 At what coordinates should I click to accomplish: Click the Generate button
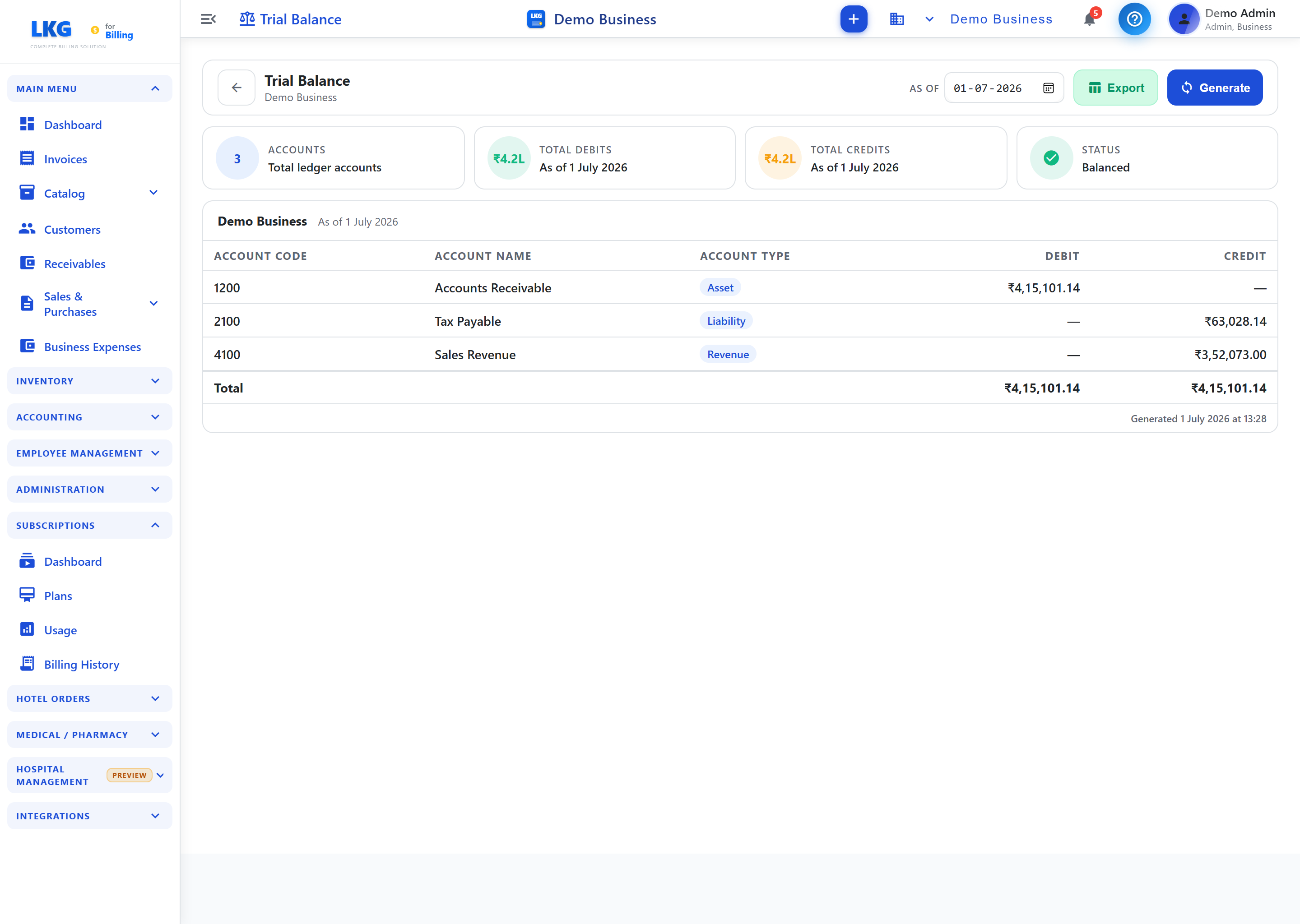[1215, 88]
